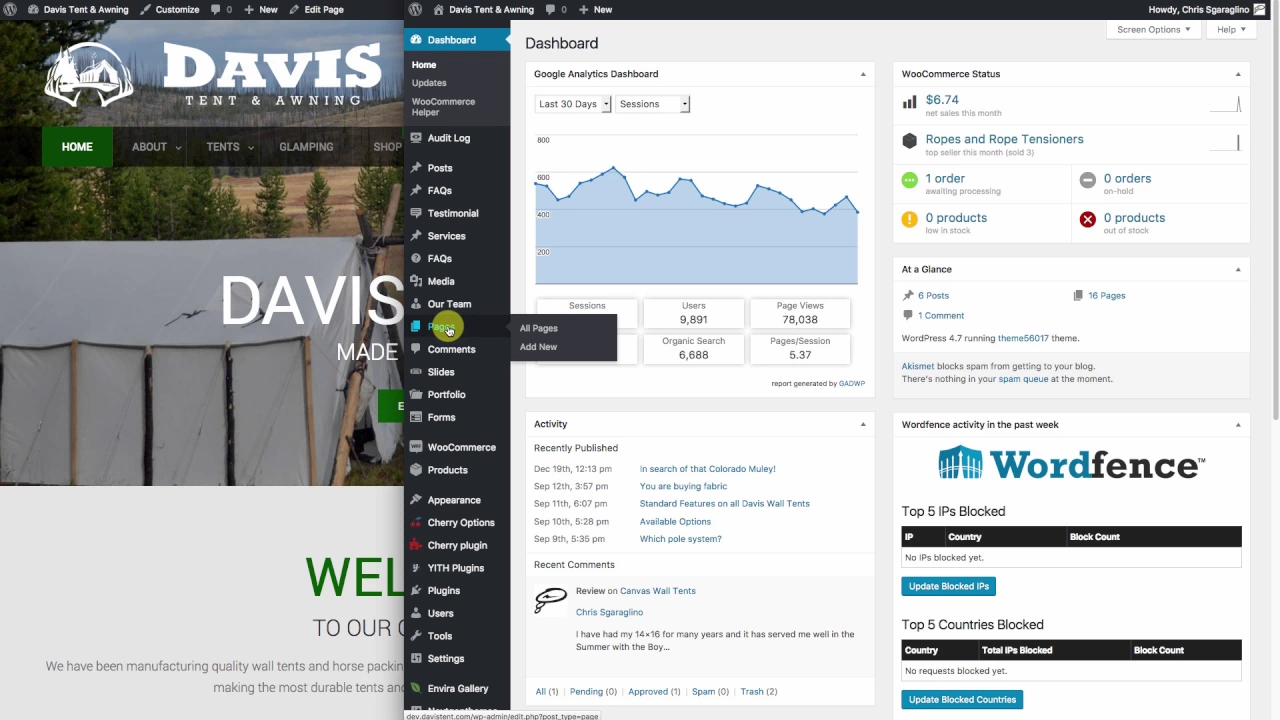The width and height of the screenshot is (1280, 720).
Task: Click the $6.74 net sales link
Action: 942,100
